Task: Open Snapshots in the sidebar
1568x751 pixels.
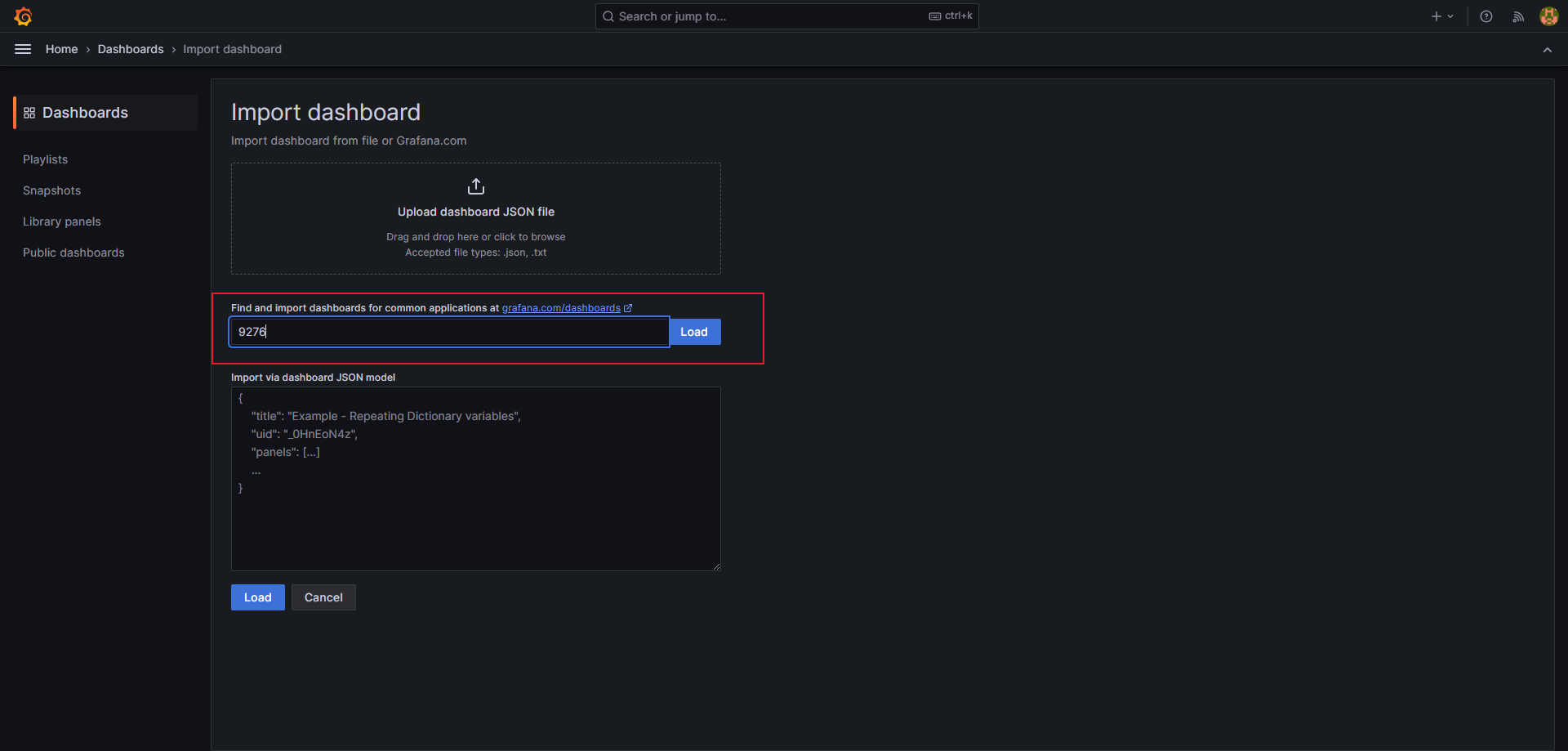Action: click(51, 190)
